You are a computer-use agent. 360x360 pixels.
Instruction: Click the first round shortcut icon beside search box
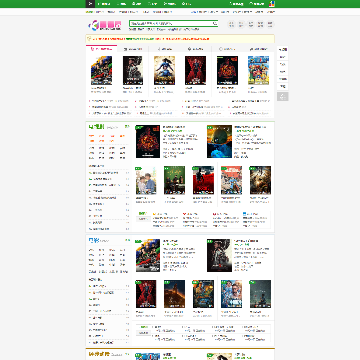pos(232,24)
